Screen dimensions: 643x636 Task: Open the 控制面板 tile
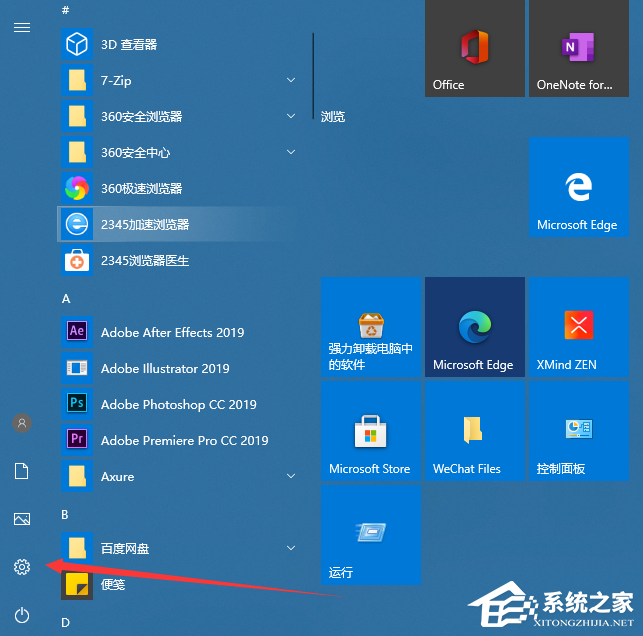pos(579,431)
